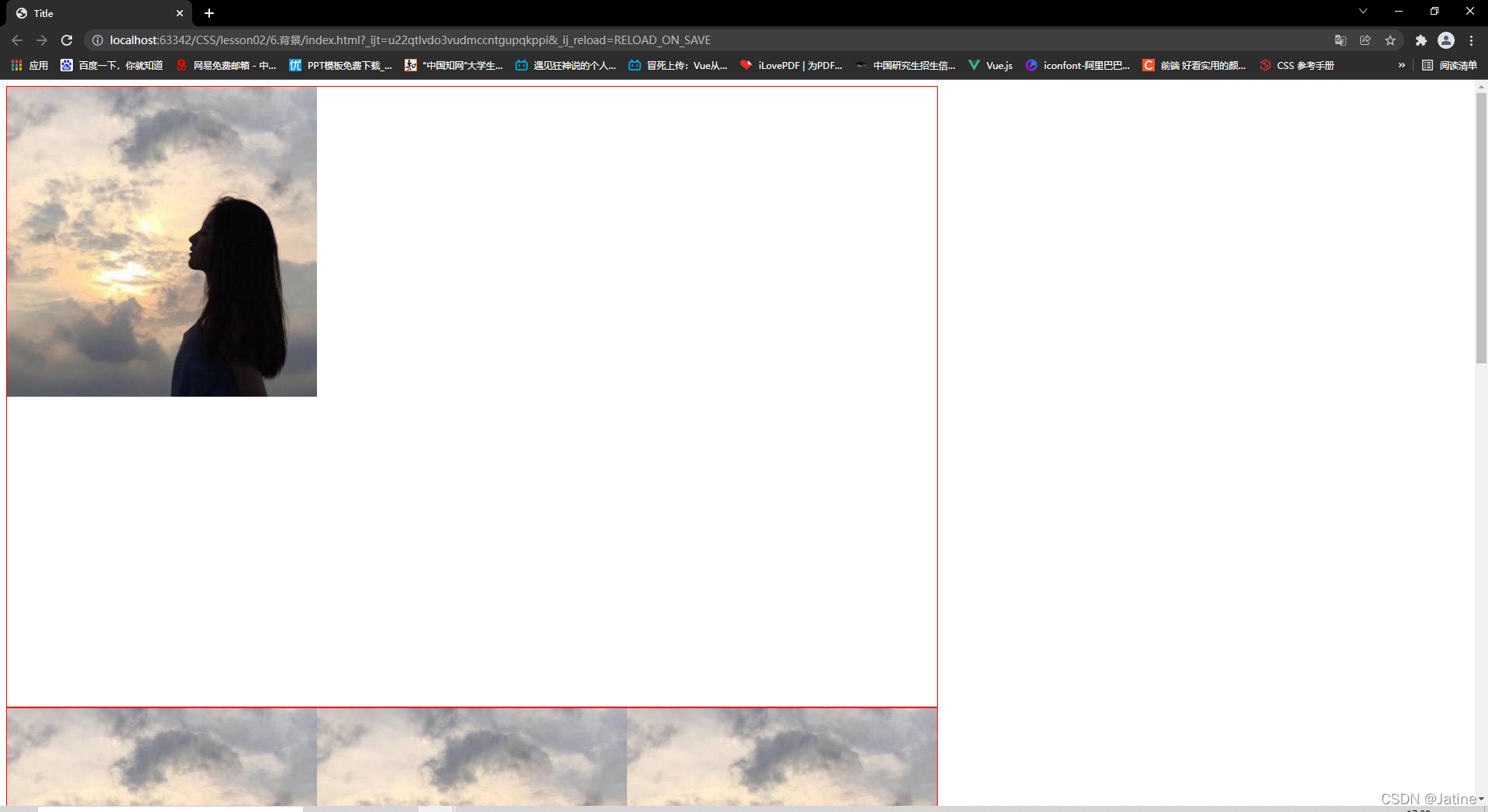Open the 阅读清单 reading list
The image size is (1488, 812).
[x=1449, y=65]
